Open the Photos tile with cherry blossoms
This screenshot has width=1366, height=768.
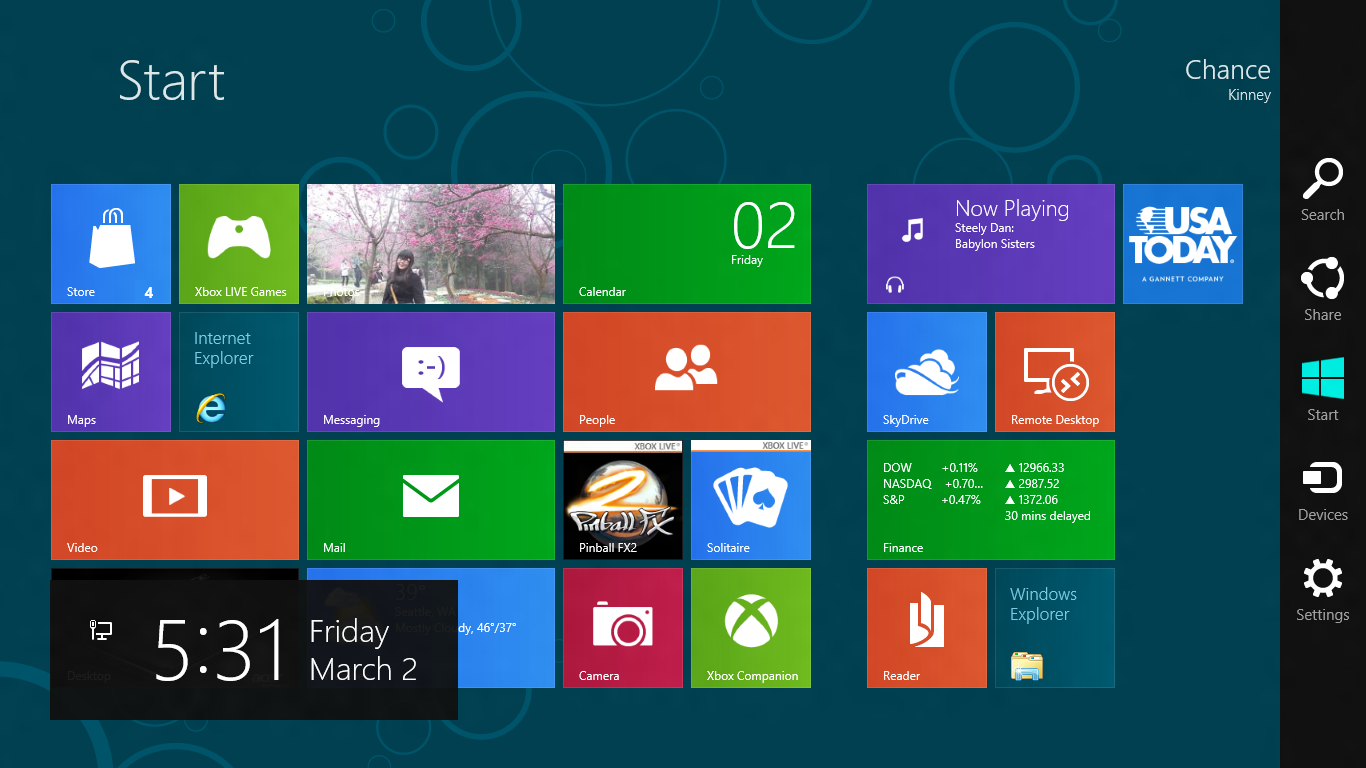click(430, 244)
